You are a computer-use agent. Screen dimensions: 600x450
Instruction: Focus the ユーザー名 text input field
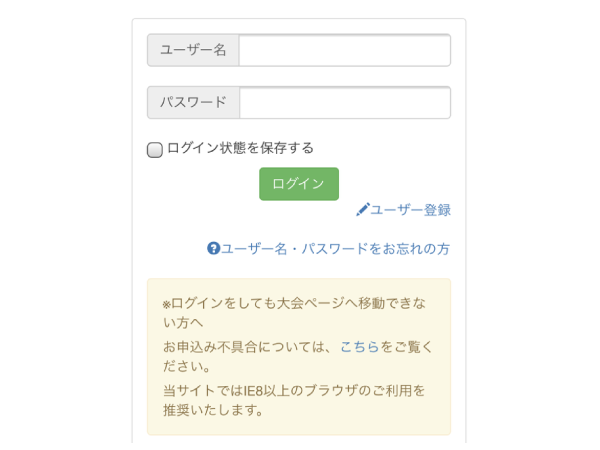pyautogui.click(x=345, y=50)
